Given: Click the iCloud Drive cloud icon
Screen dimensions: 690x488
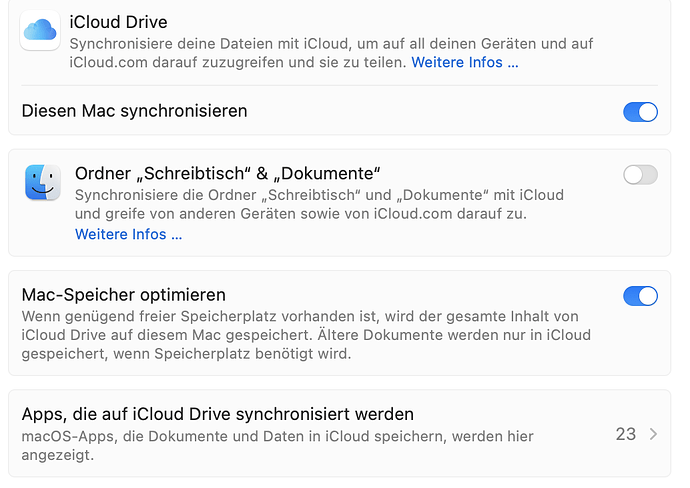Looking at the screenshot, I should click(40, 29).
